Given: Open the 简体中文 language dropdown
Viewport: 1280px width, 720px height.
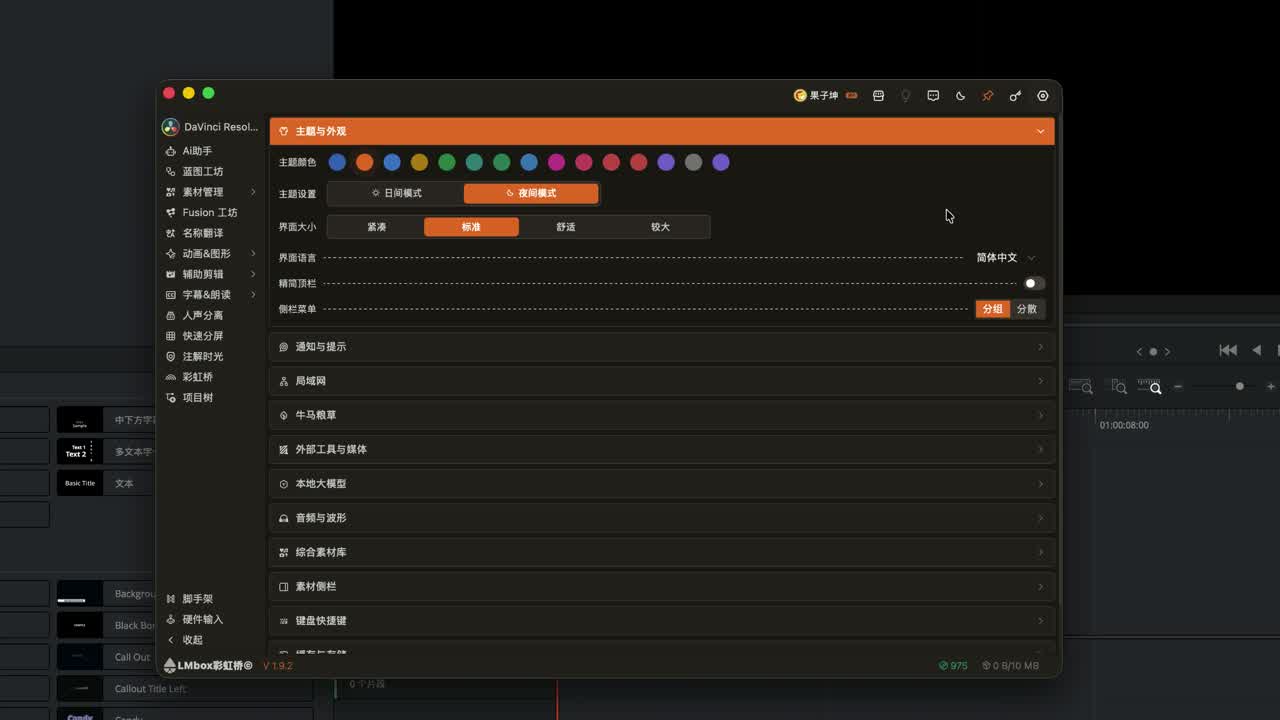Looking at the screenshot, I should click(1006, 258).
